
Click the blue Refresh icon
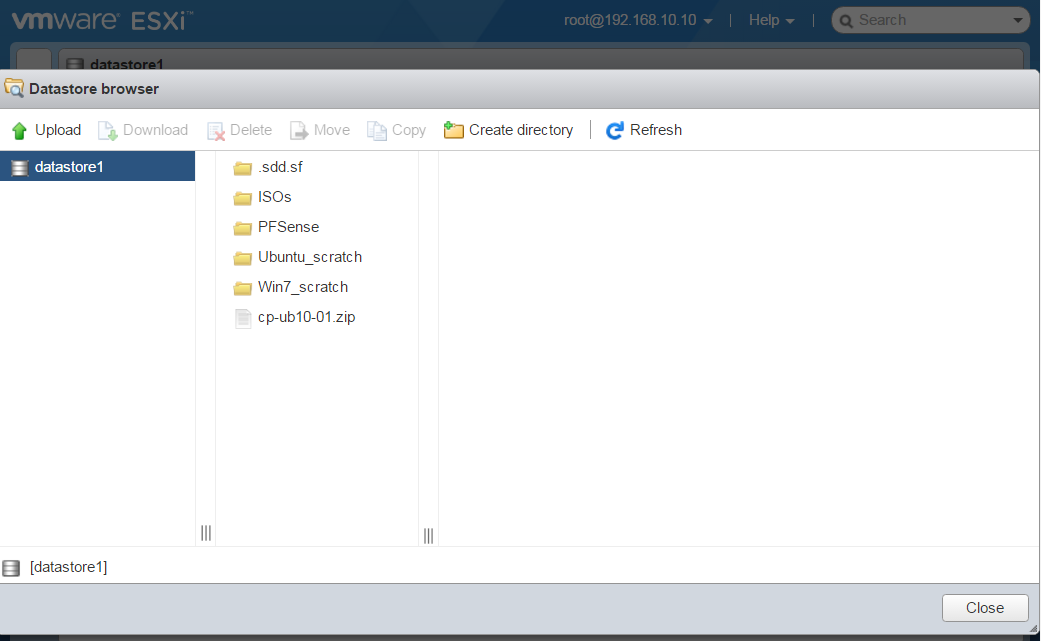coord(615,130)
